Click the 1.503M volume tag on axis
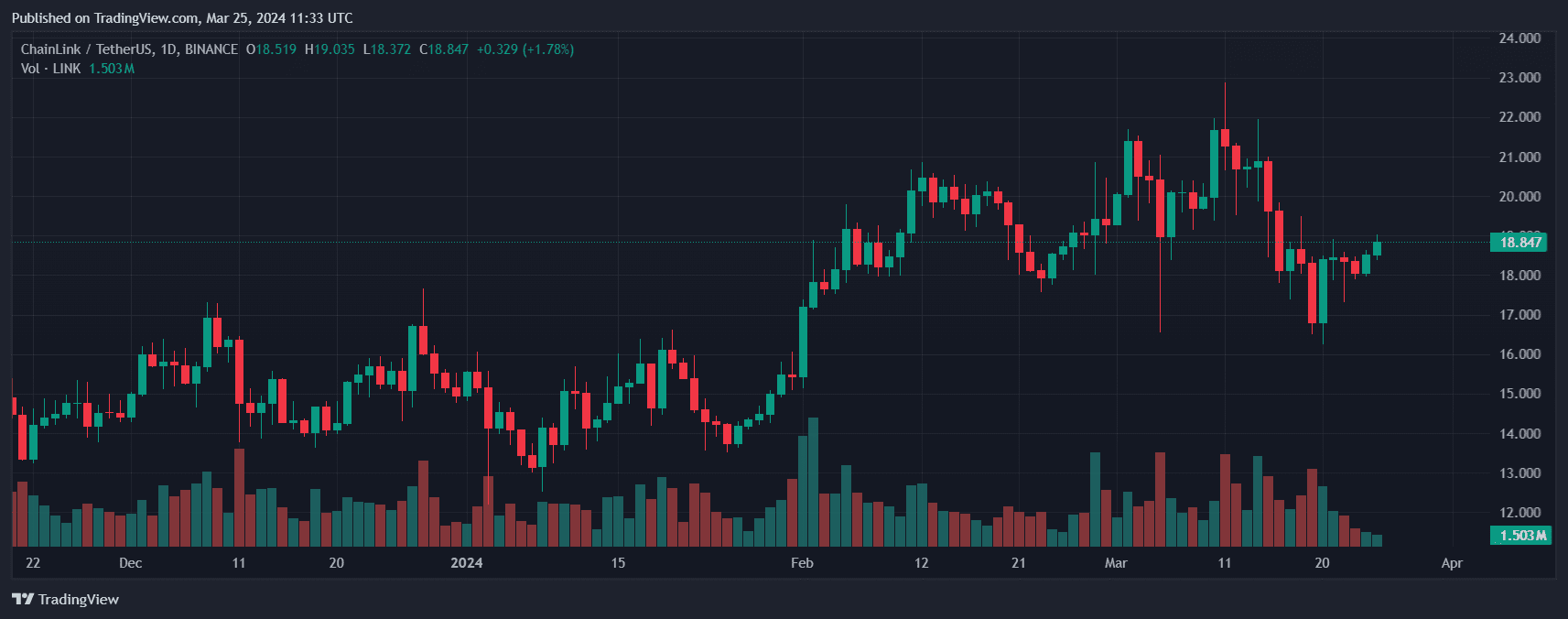 (1520, 536)
